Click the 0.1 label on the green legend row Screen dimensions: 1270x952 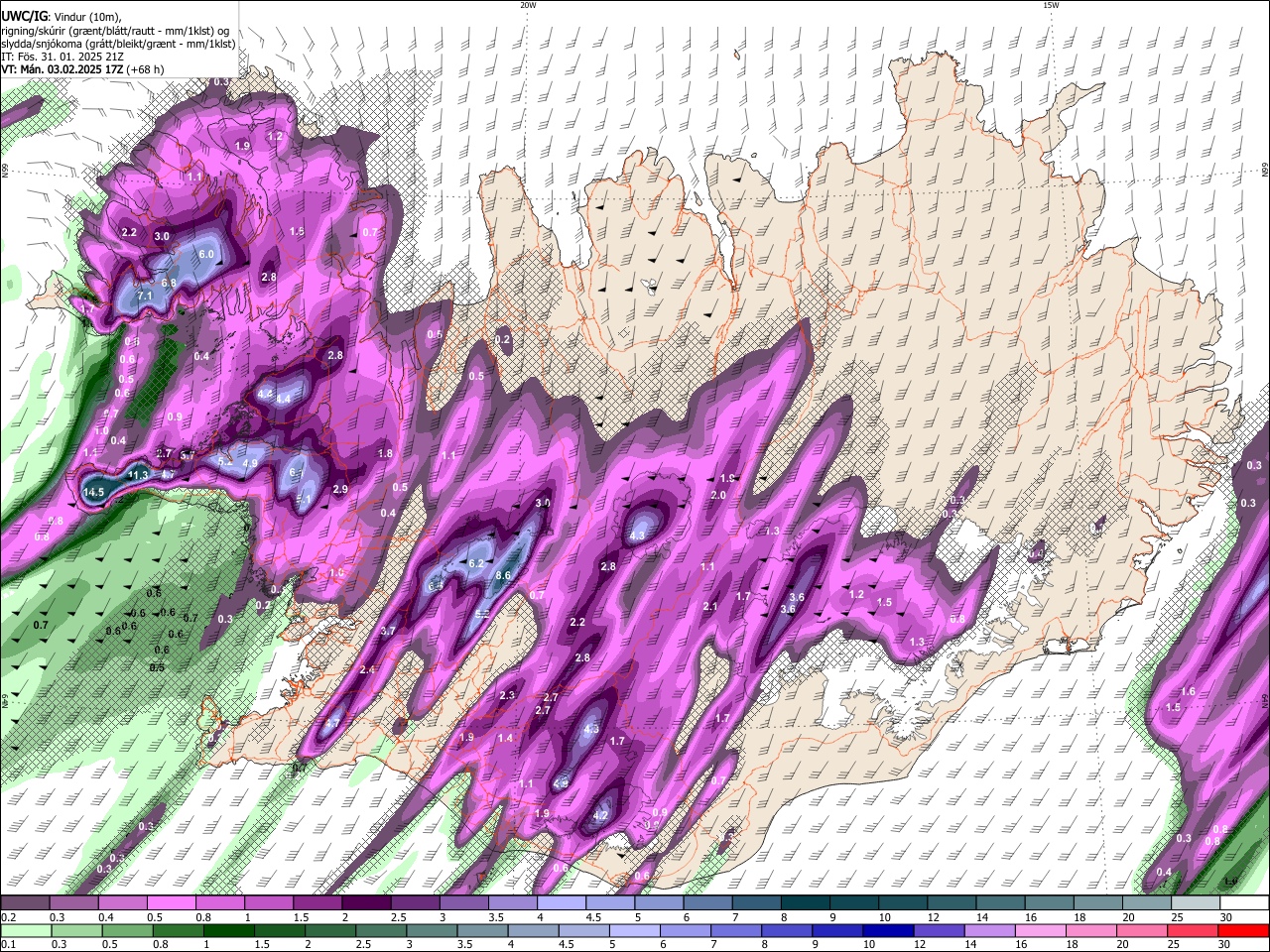[7, 944]
